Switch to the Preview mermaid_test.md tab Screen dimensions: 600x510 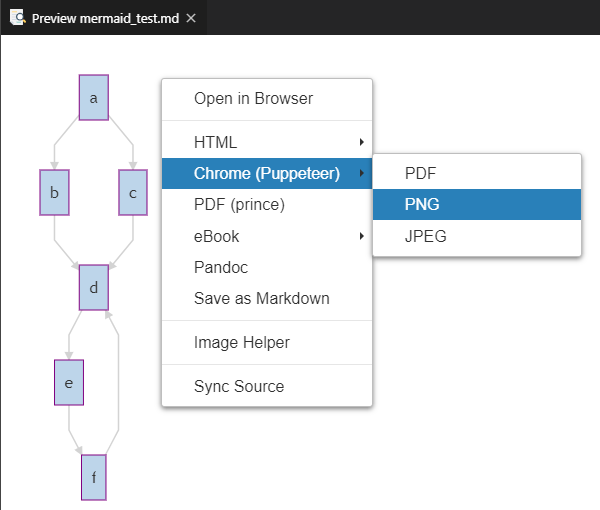pyautogui.click(x=105, y=18)
